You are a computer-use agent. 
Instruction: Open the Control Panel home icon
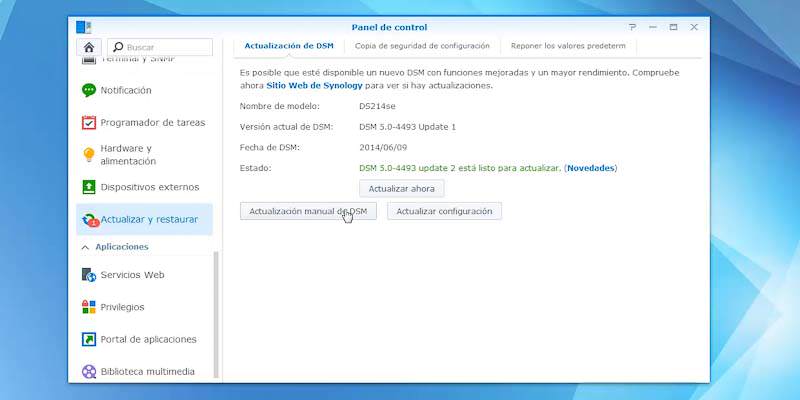[89, 47]
